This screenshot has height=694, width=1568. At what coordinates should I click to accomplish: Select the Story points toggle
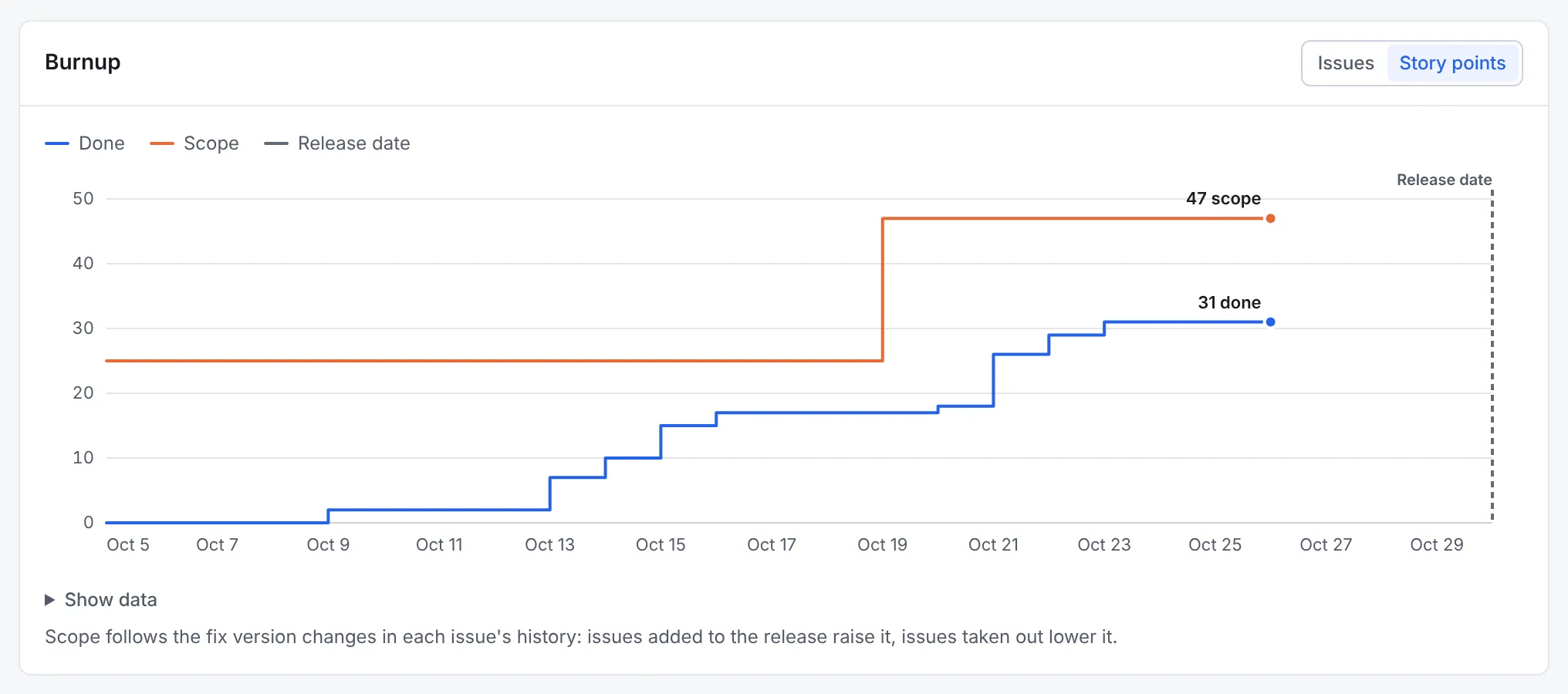(1452, 63)
